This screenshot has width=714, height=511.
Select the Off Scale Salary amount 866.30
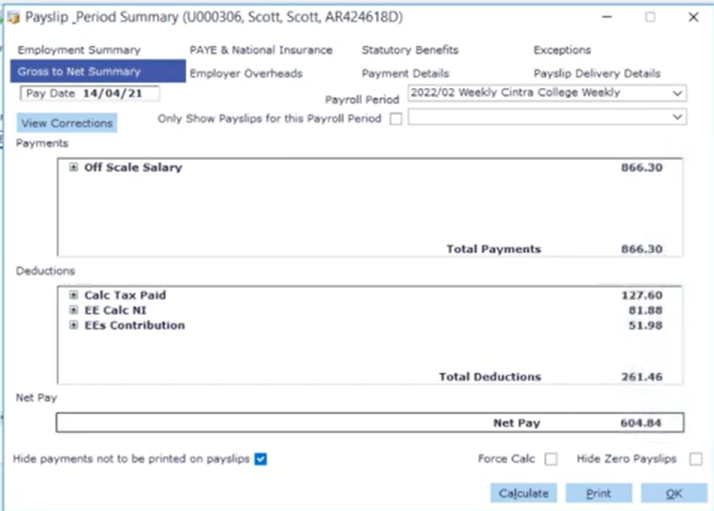pos(642,167)
